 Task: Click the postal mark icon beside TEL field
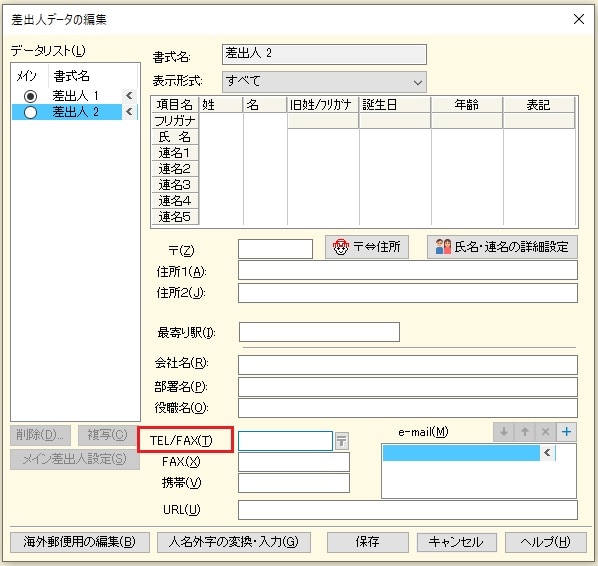pyautogui.click(x=342, y=441)
